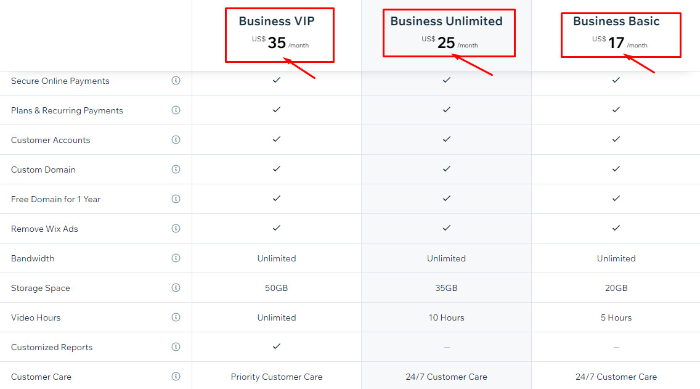The width and height of the screenshot is (700, 389).
Task: Click info icon next to Free Domain for 1 Year
Action: pos(176,199)
